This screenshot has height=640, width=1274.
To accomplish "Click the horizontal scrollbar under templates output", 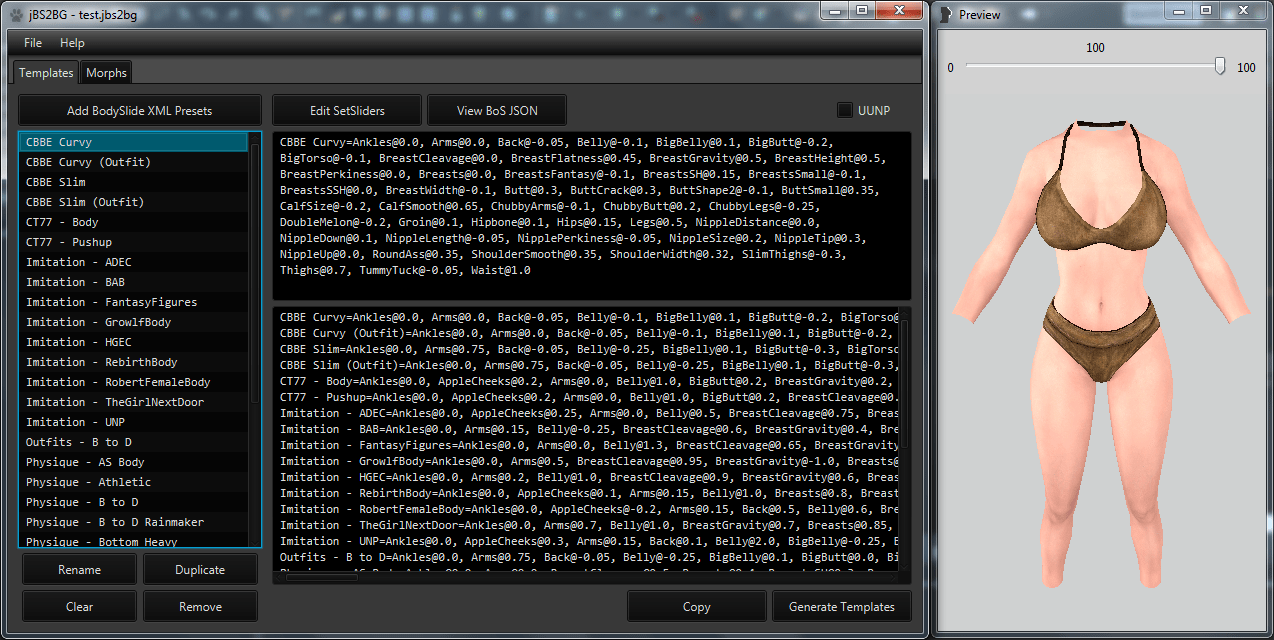I will click(322, 577).
